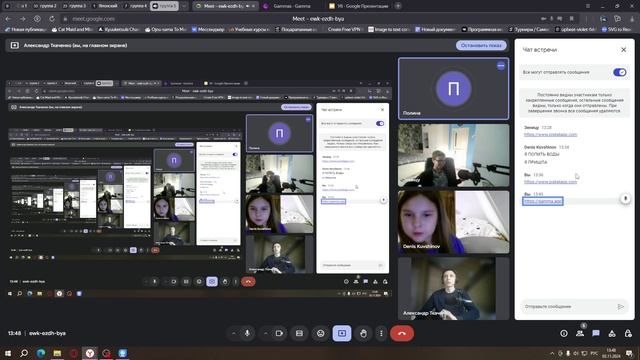Click the chat message input field
Image resolution: width=640 pixels, height=360 pixels.
point(568,306)
